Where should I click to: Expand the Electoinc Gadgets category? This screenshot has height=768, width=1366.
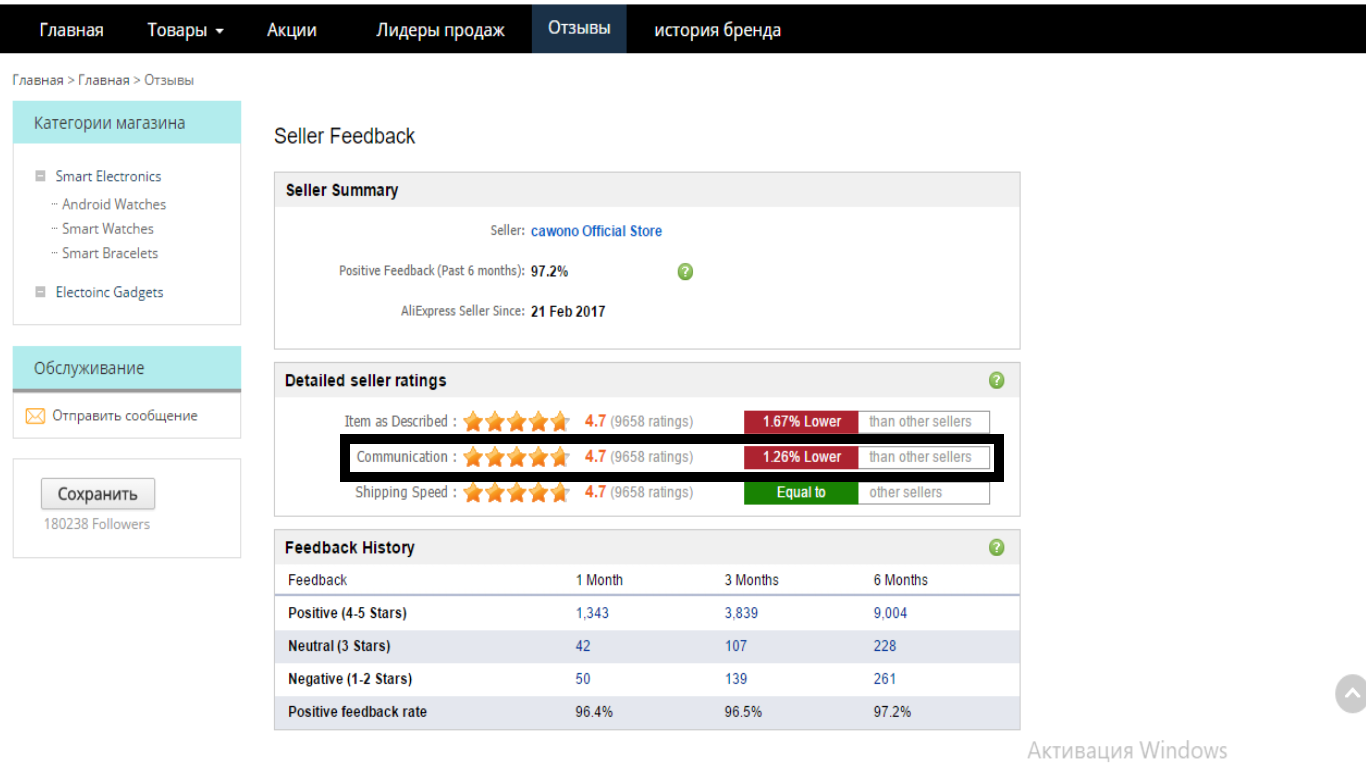(40, 292)
